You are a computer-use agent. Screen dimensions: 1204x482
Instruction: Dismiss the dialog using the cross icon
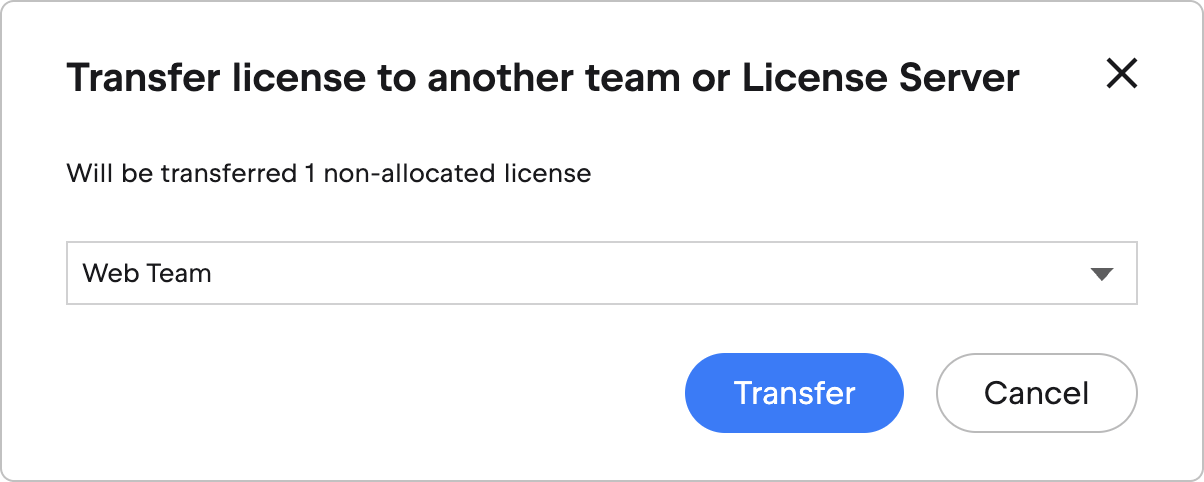(x=1121, y=73)
